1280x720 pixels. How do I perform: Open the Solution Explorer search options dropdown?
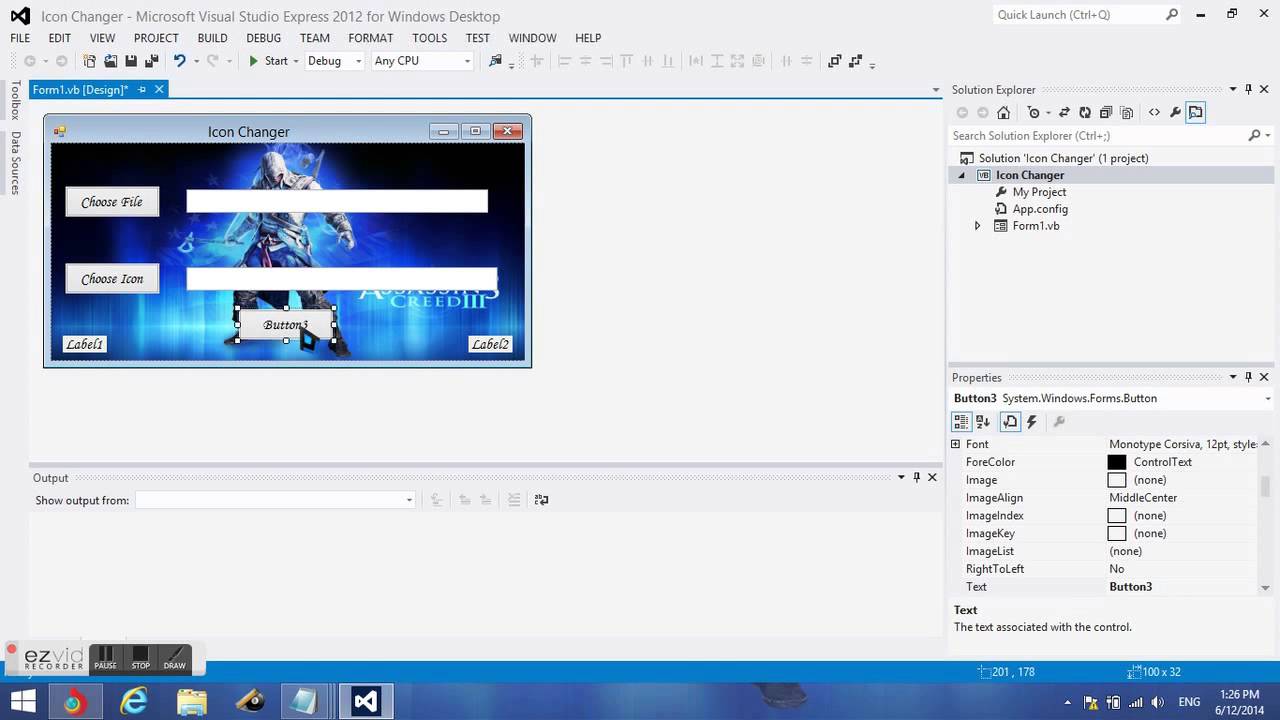1266,136
